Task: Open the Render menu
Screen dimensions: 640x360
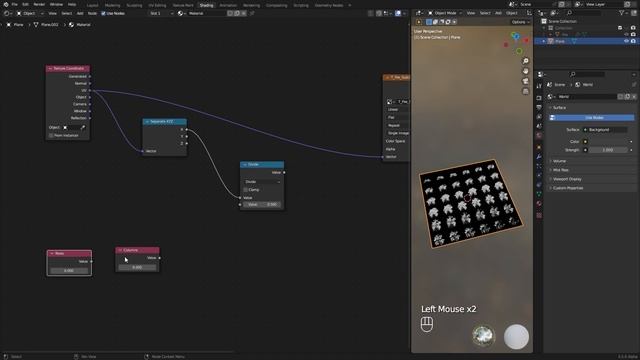Action: [x=39, y=4]
